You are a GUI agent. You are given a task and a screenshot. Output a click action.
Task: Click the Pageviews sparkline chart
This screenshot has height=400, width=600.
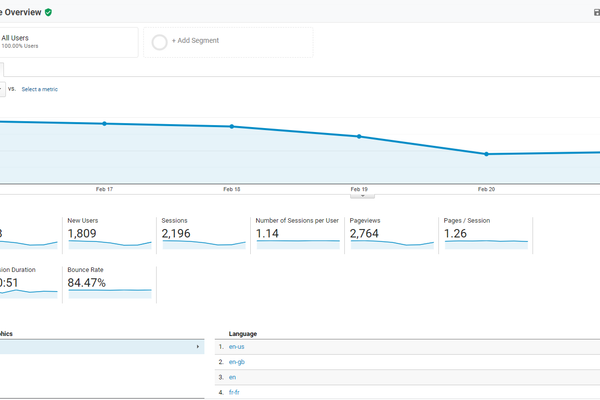click(x=392, y=244)
